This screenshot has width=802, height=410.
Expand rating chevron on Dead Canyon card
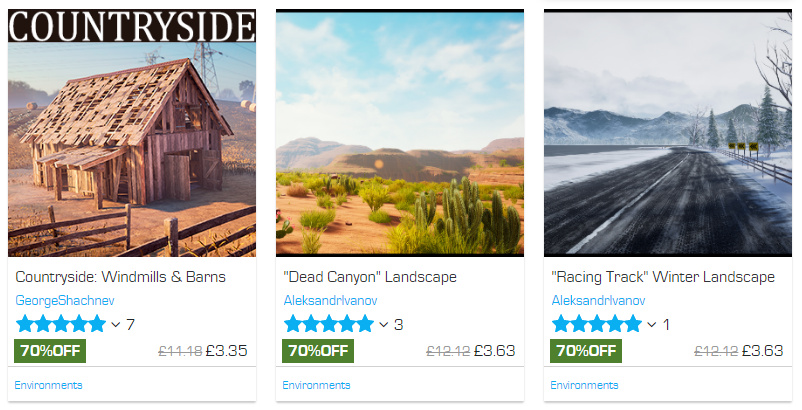click(x=384, y=325)
